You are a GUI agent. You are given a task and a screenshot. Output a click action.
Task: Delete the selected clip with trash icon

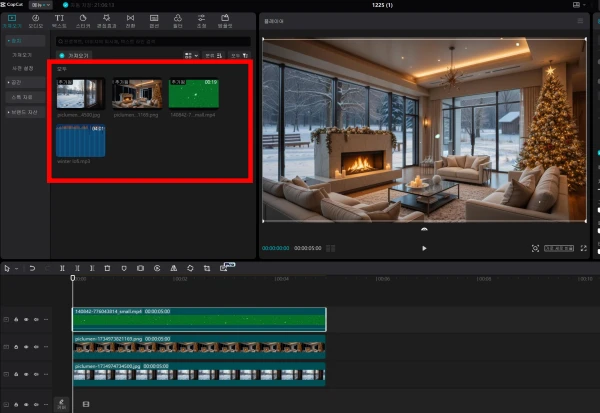point(107,269)
